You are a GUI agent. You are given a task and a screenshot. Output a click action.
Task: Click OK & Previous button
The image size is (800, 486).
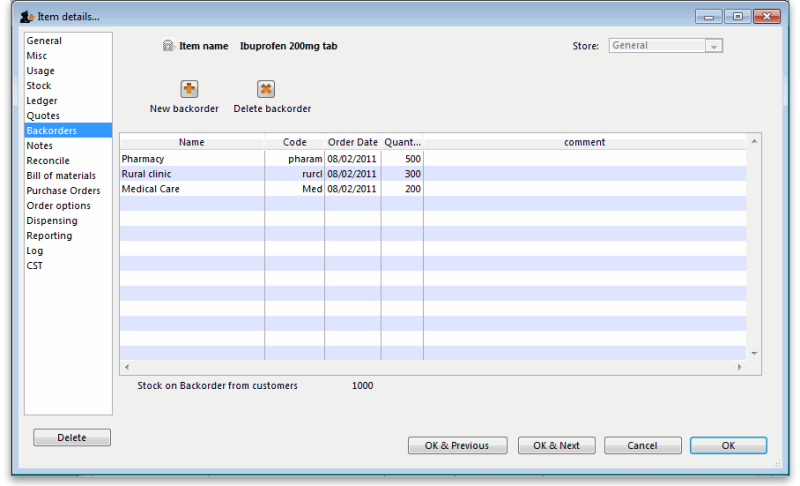pos(457,445)
